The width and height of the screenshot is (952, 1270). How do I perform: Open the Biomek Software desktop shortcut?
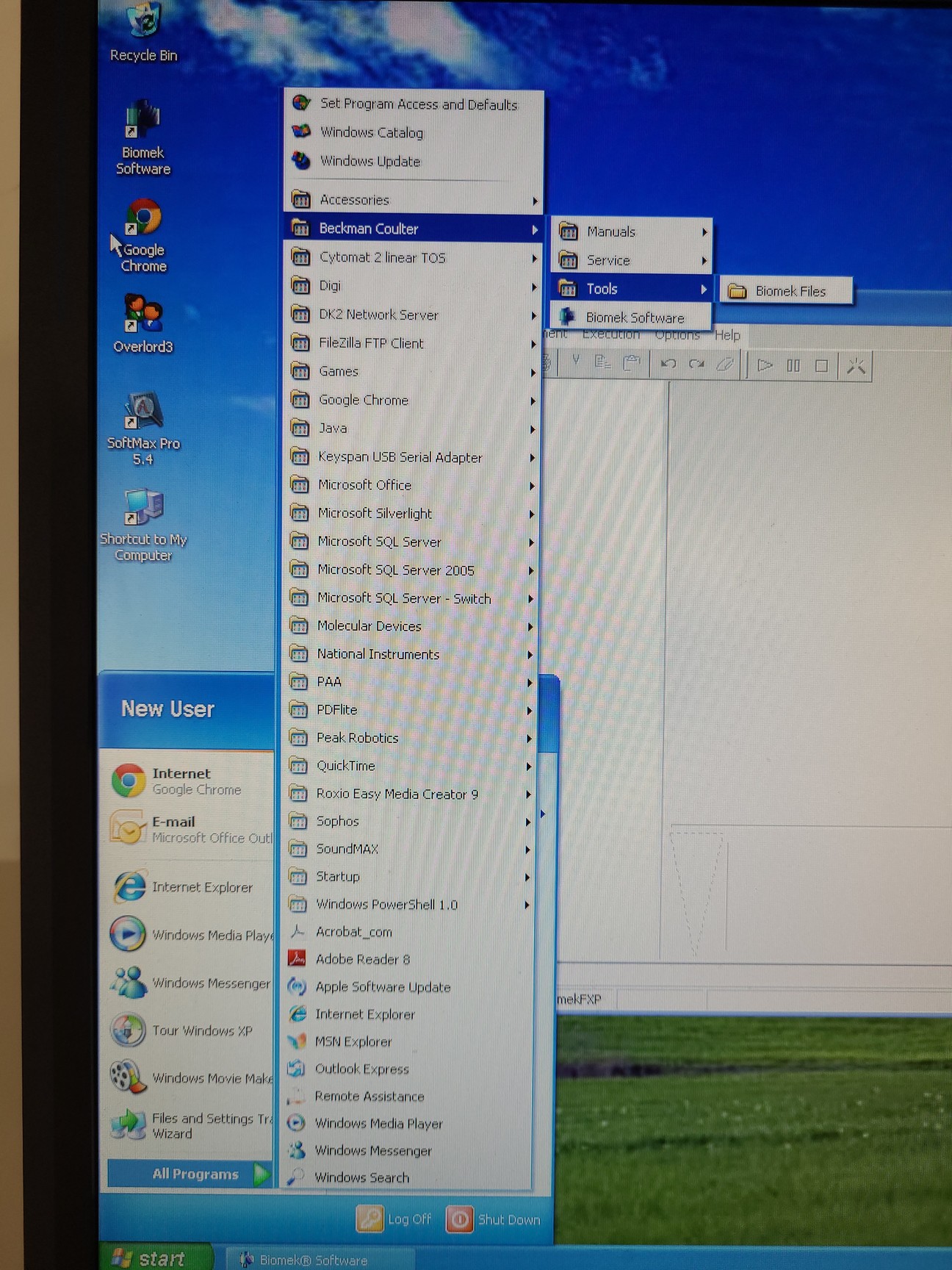click(143, 137)
